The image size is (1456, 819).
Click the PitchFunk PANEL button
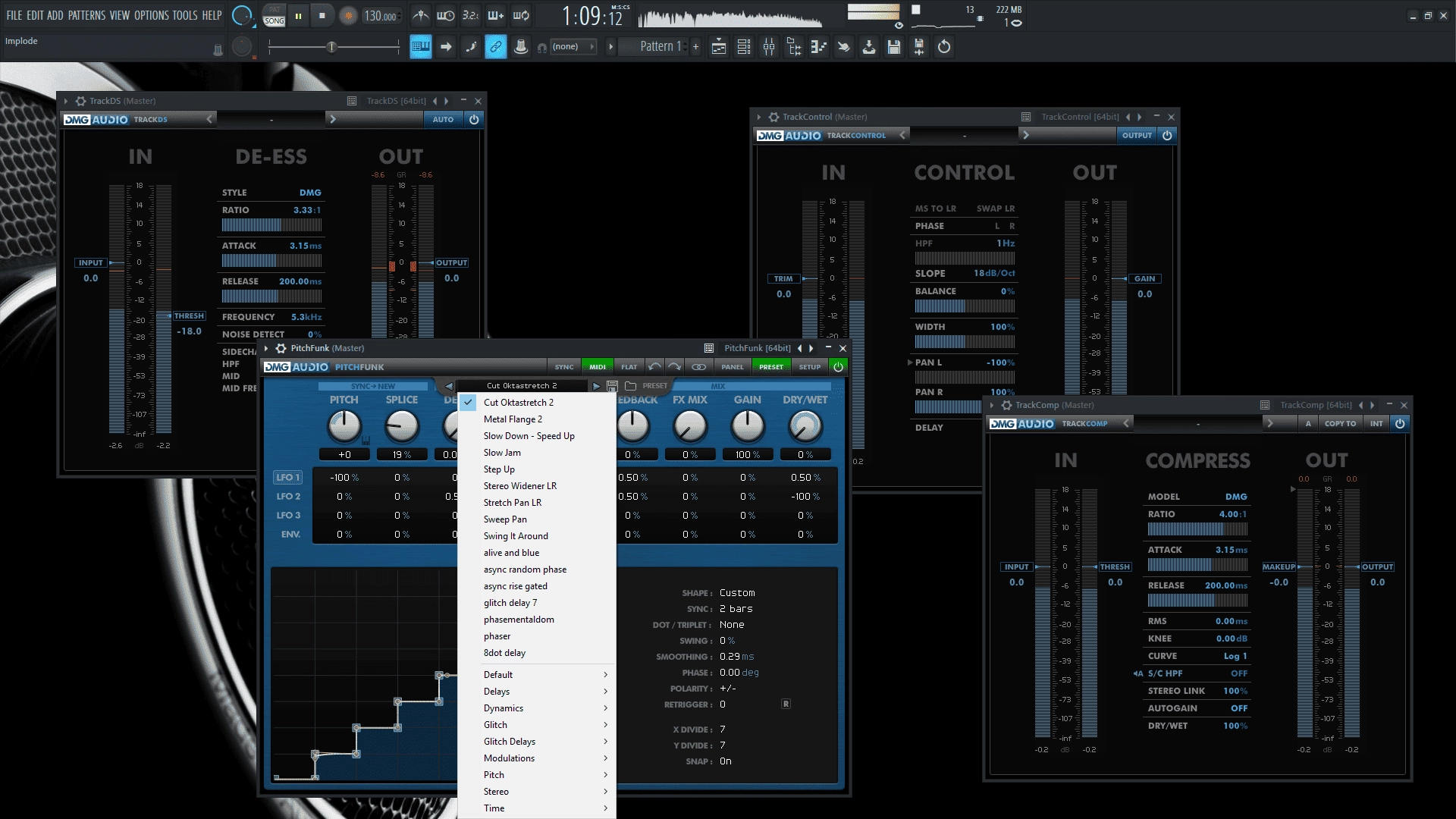[x=733, y=367]
